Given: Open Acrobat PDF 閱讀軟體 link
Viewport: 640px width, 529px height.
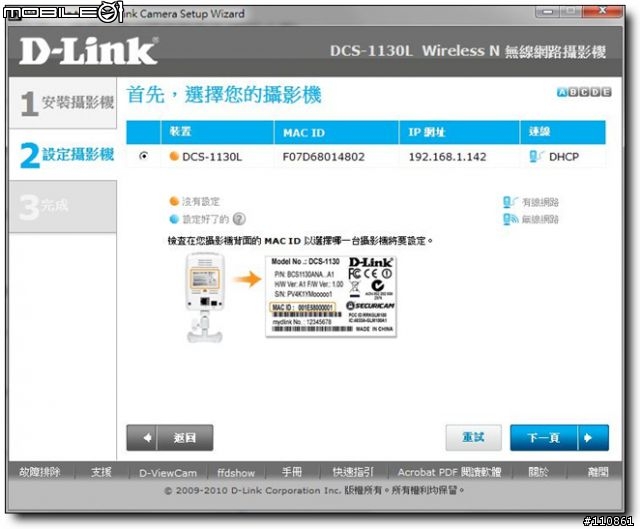Looking at the screenshot, I should (449, 472).
